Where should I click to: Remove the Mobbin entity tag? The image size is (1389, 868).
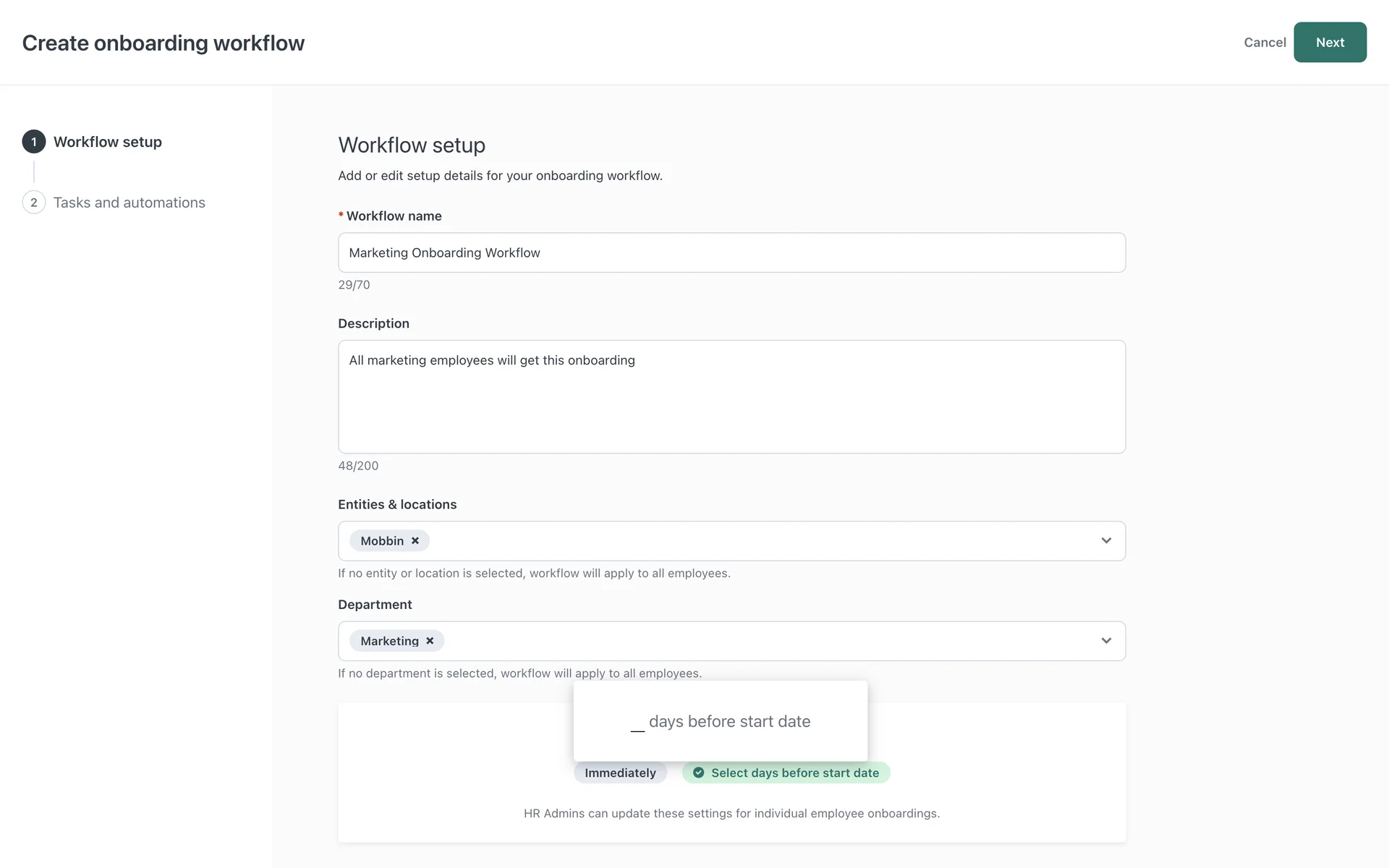click(415, 541)
